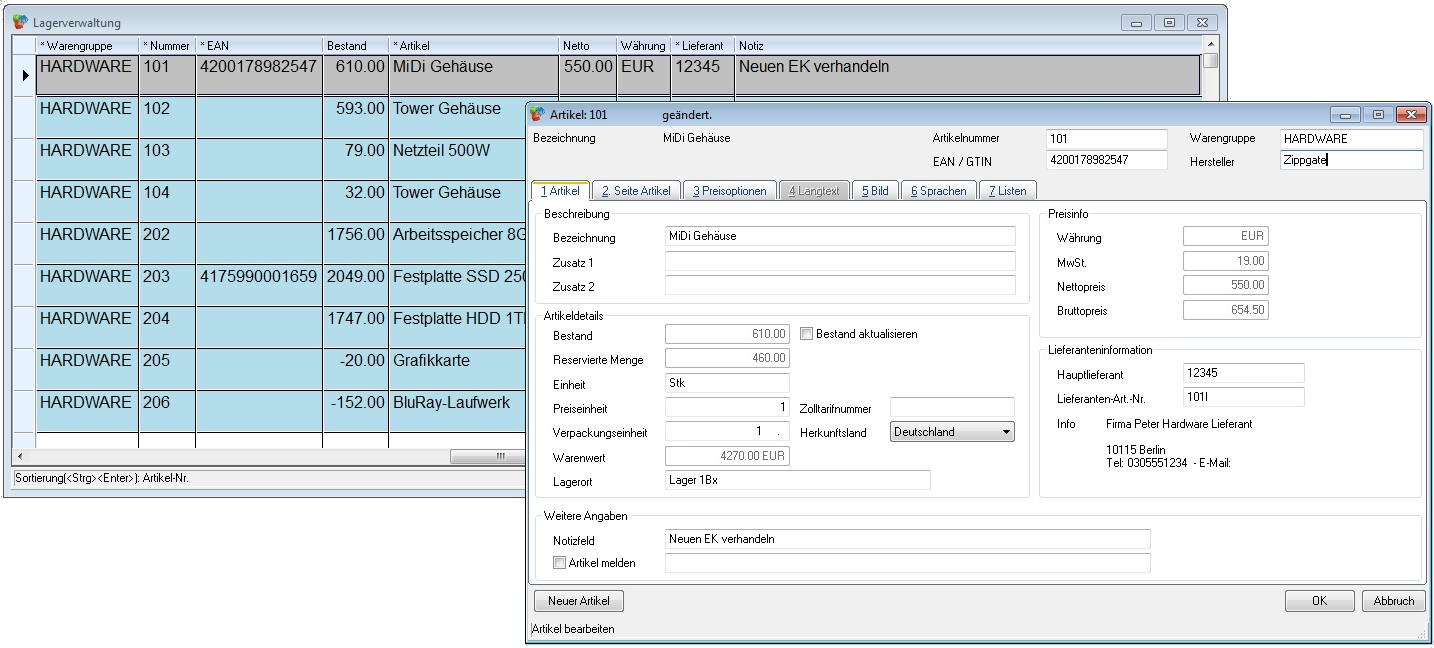Click the Warengruppe field in the article dialog
The image size is (1434, 648).
tap(1352, 139)
